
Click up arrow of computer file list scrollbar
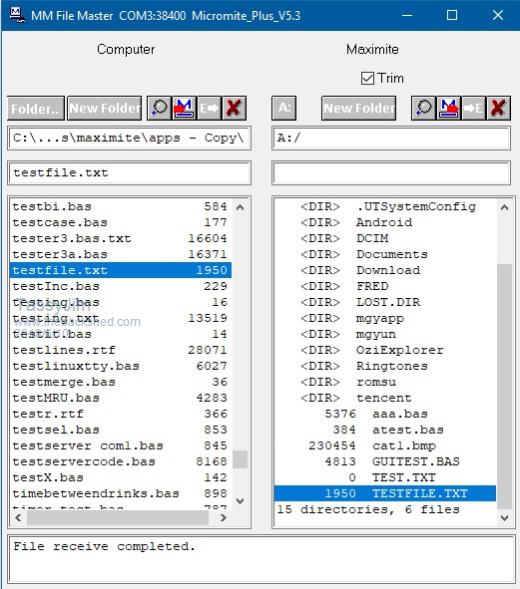240,207
